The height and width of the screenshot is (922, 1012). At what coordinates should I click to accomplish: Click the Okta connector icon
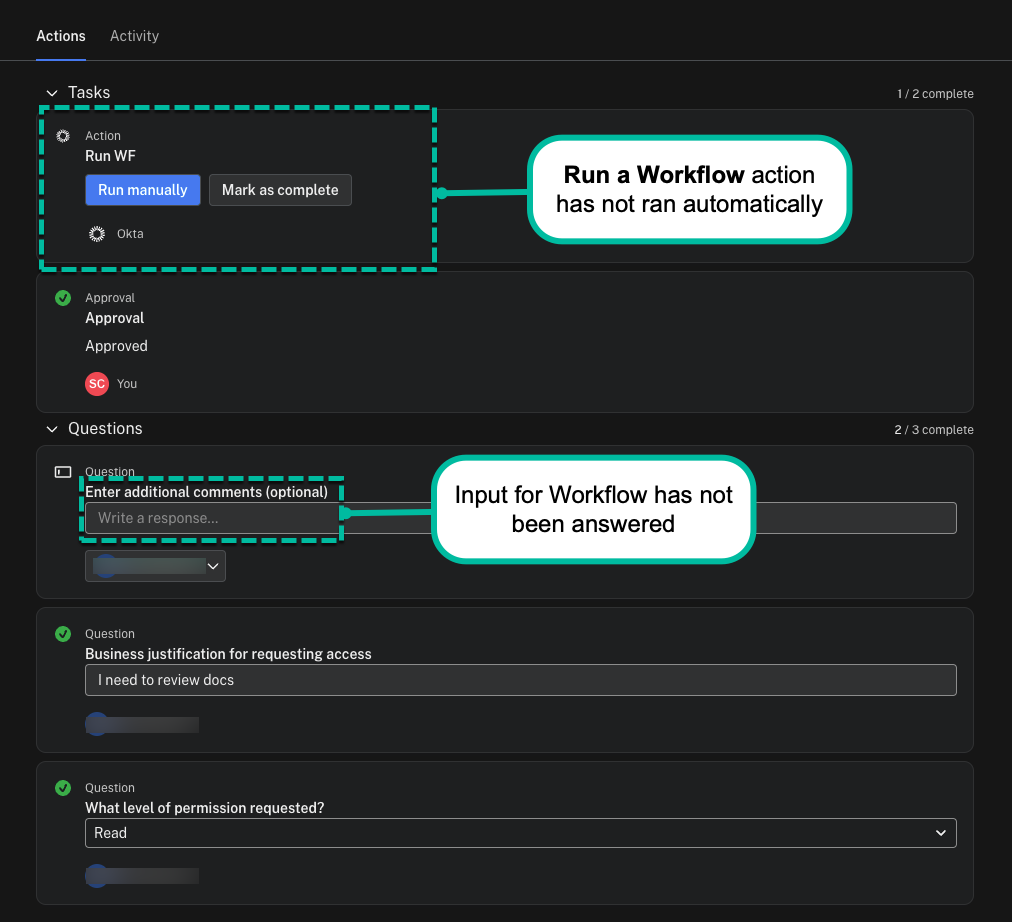tap(96, 233)
